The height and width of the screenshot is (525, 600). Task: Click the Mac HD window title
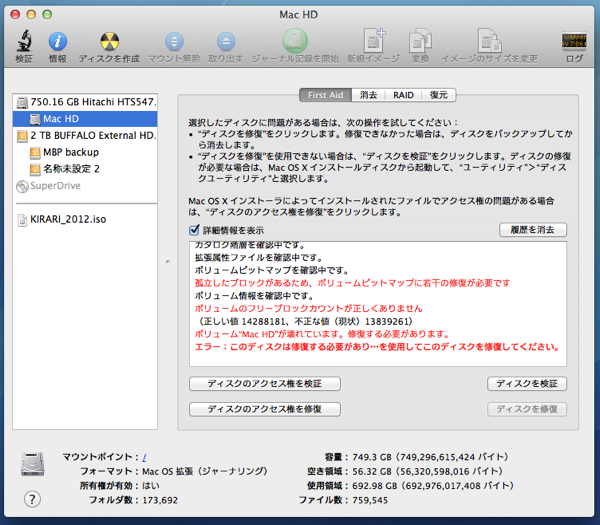(x=298, y=15)
